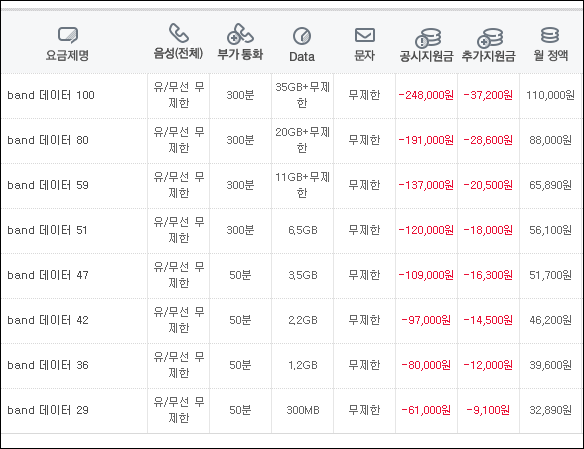Click the Data column header text
Viewport: 584px width, 449px height.
(302, 57)
